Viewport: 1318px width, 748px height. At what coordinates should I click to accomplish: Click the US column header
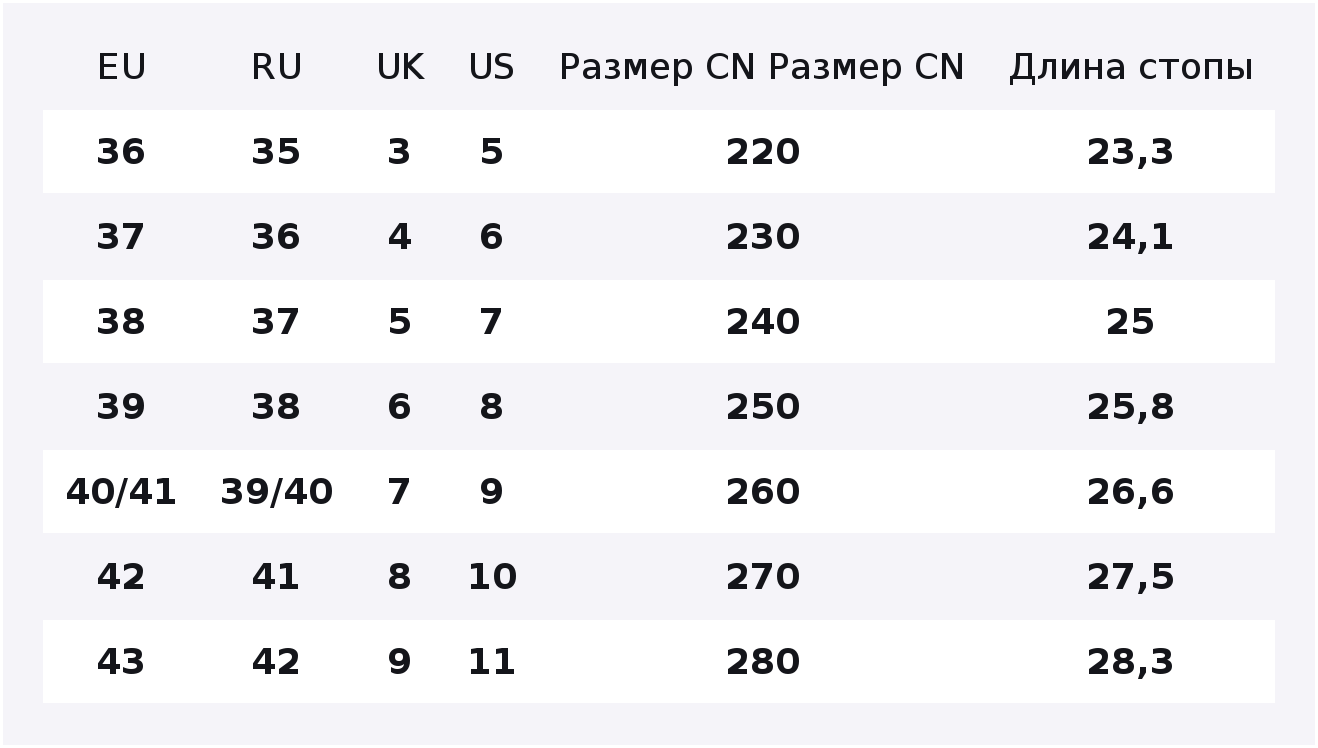click(491, 68)
